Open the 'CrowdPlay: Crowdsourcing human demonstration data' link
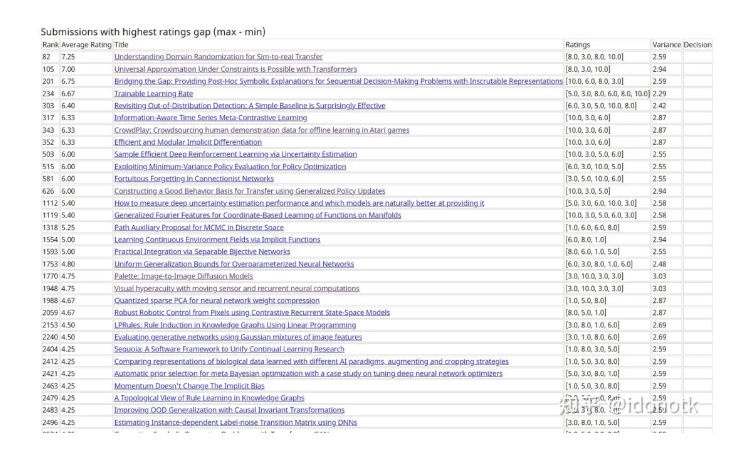This screenshot has height=452, width=736. click(261, 130)
